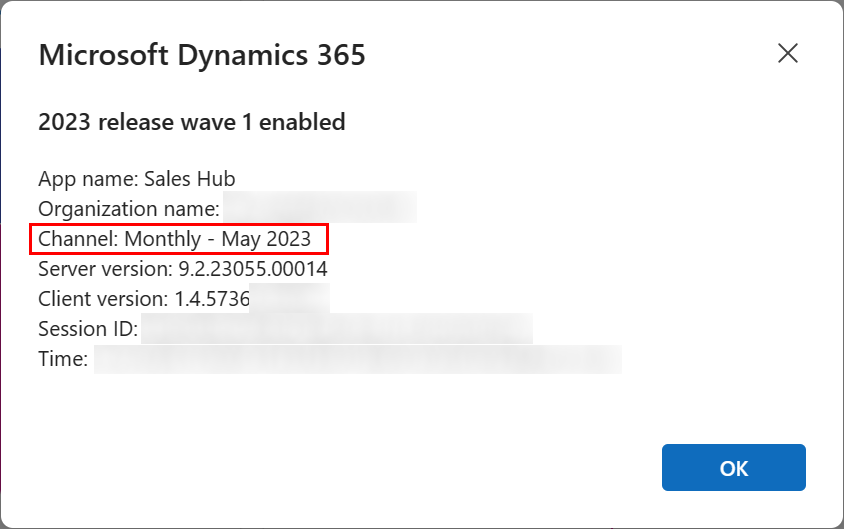Click the Time label
844x529 pixels.
63,359
